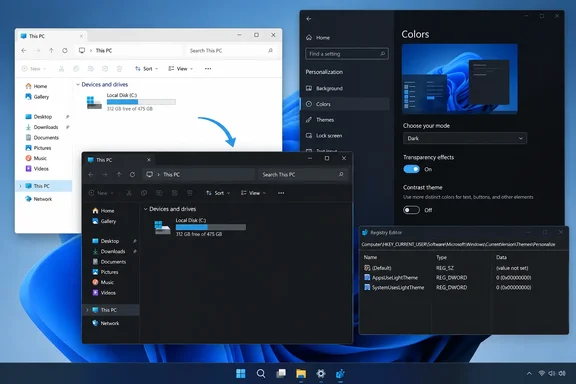Open Sort dropdown in dark Explorer
576x384 pixels.
[x=218, y=193]
